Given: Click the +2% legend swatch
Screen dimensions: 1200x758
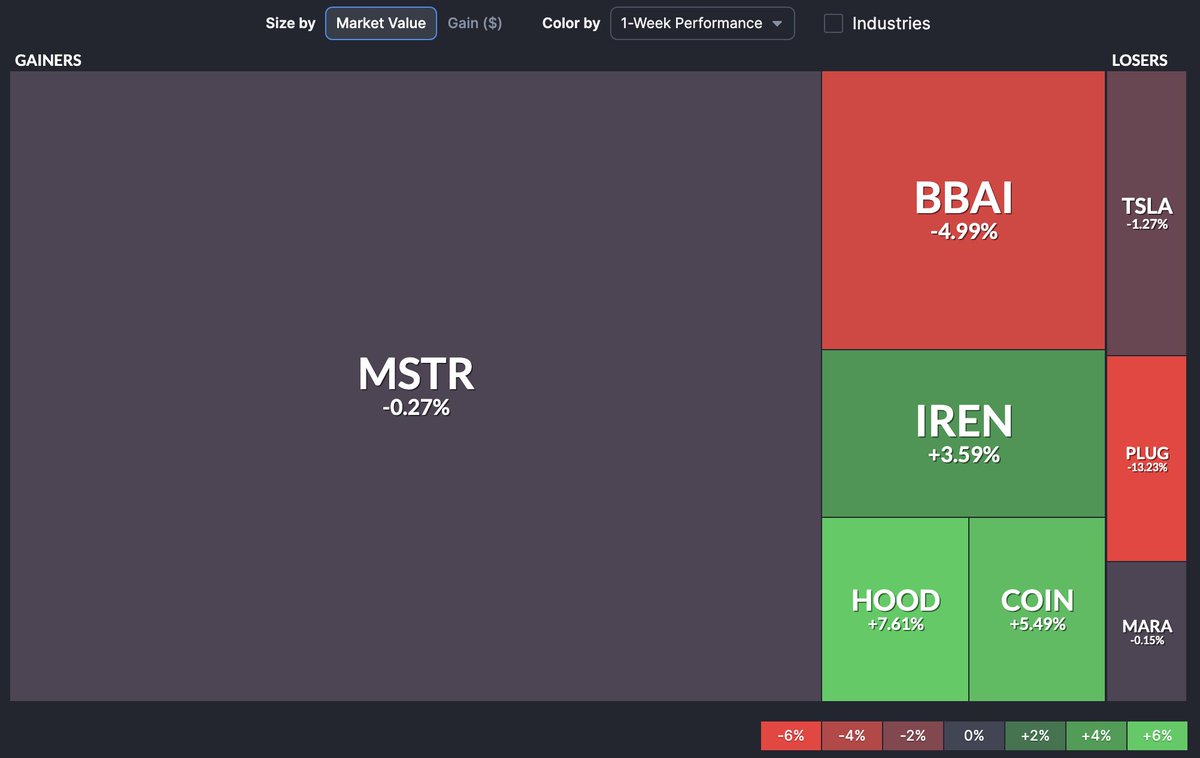Looking at the screenshot, I should pos(1035,736).
